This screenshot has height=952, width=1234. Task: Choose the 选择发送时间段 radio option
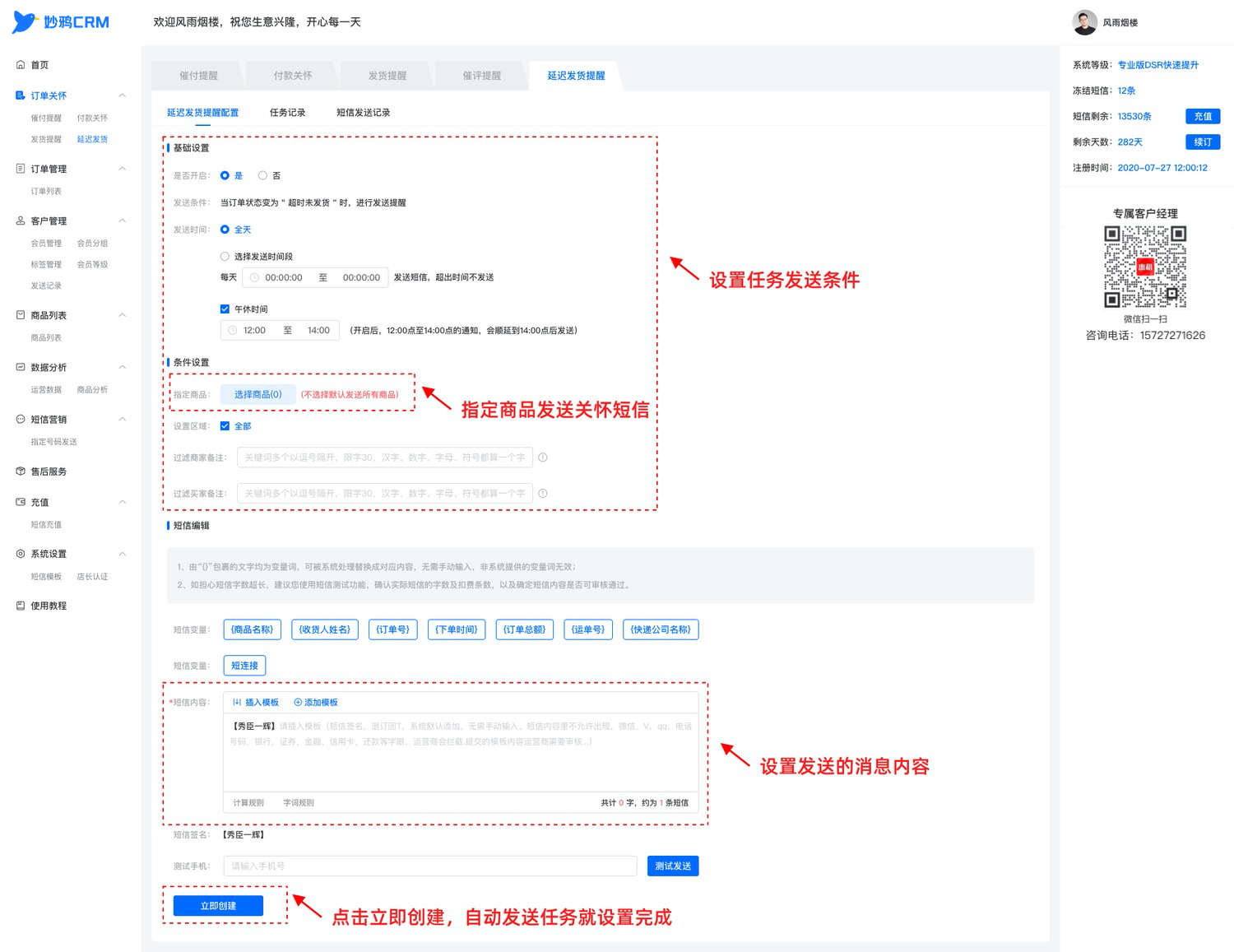pos(225,257)
